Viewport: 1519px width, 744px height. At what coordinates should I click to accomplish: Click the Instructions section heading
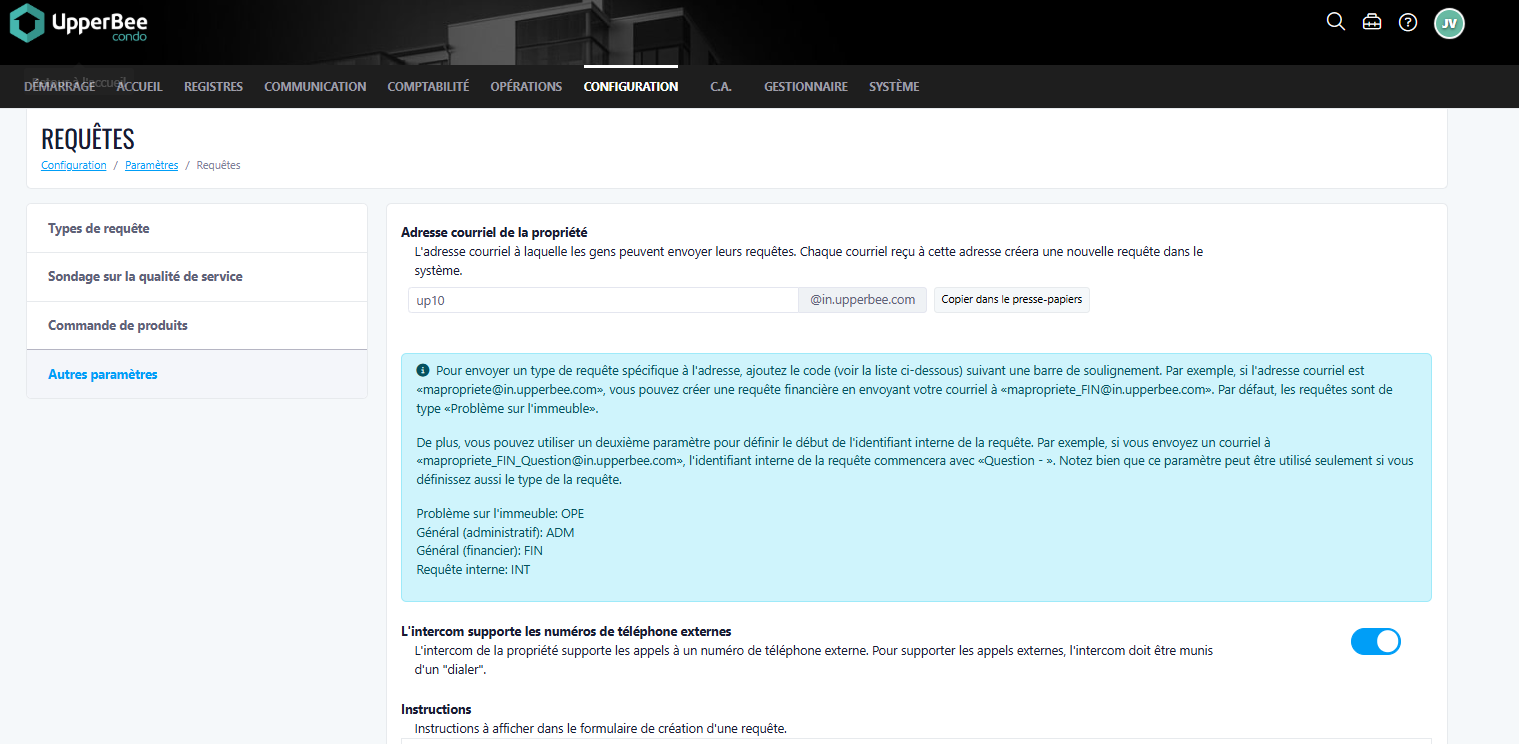[x=436, y=710]
